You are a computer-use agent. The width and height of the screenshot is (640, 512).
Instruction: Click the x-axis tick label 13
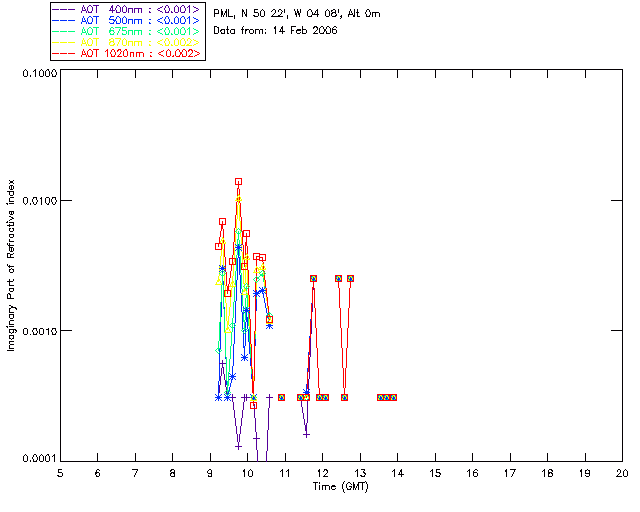click(360, 473)
